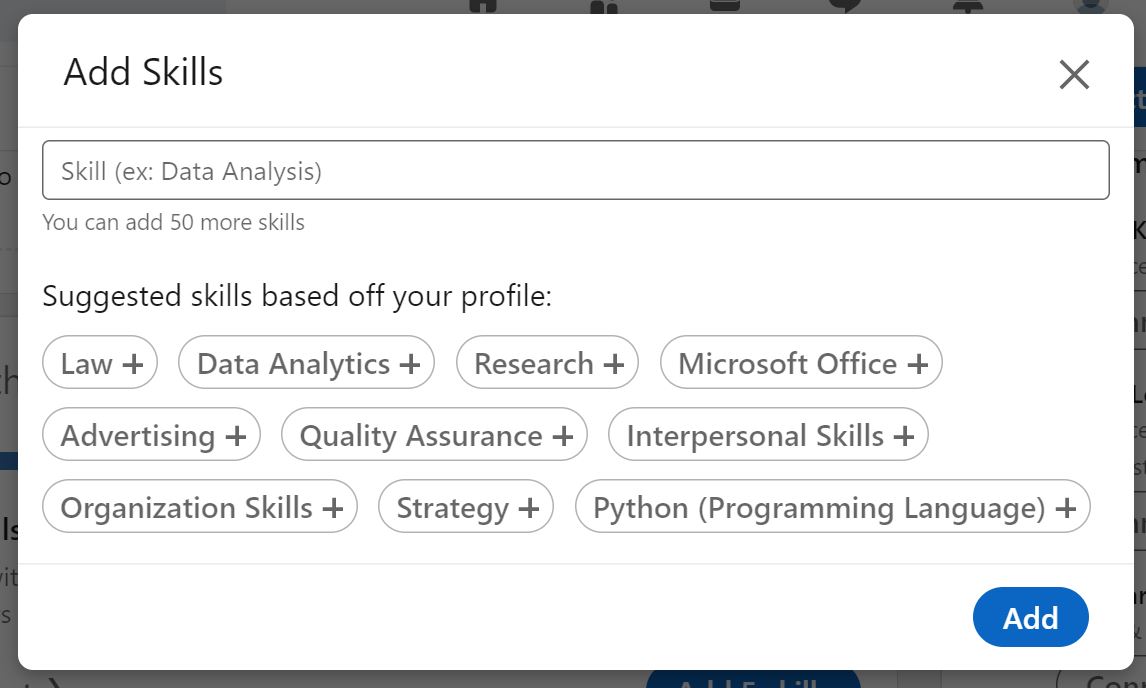Close the Add Skills dialog

coord(1074,74)
